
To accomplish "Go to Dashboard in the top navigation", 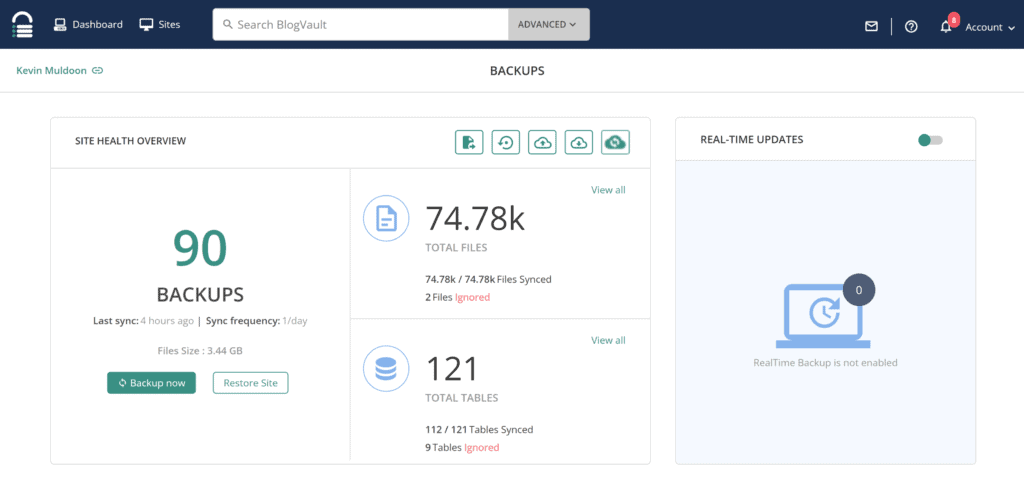I will pos(88,24).
